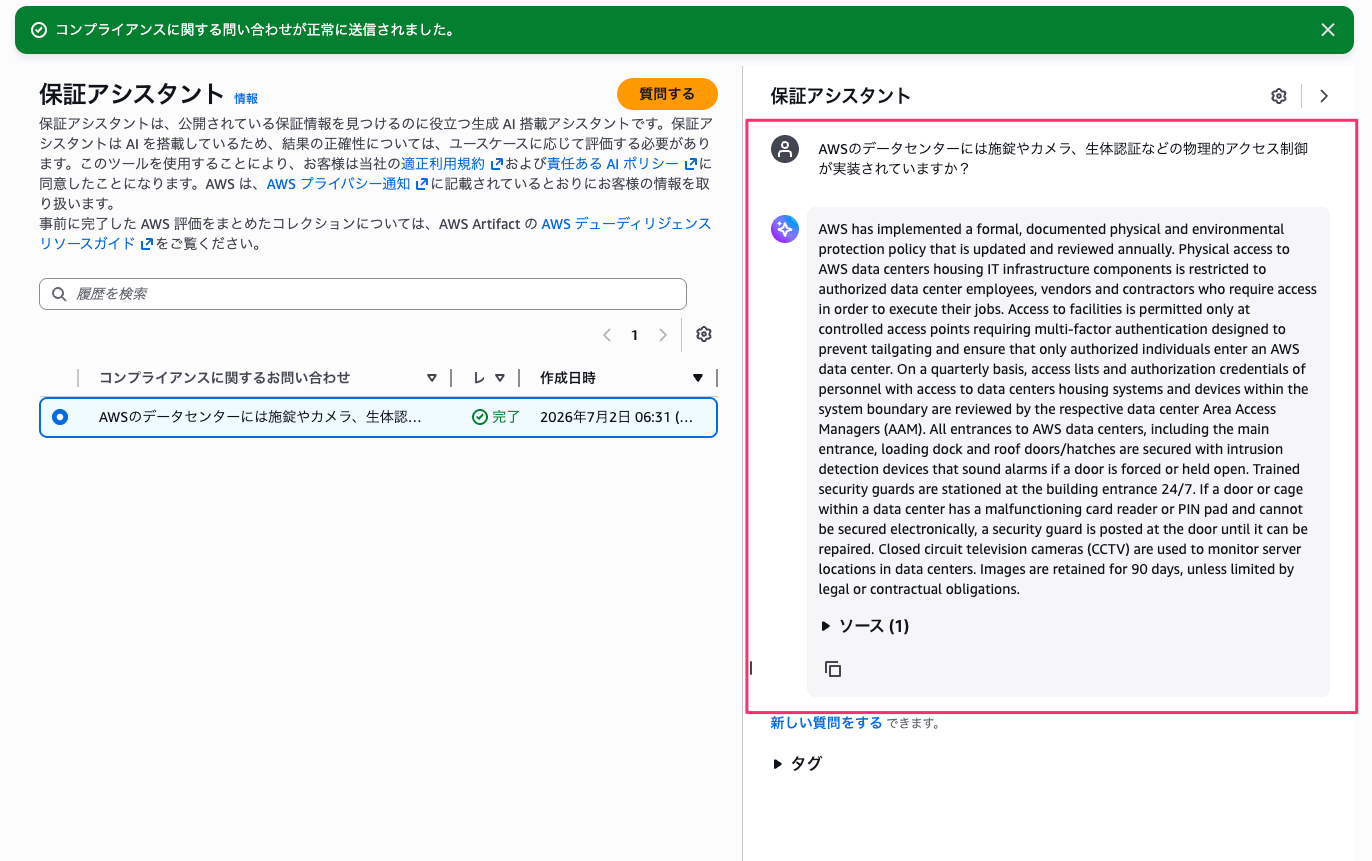The height and width of the screenshot is (861, 1372).
Task: Open table preferences gear beside pagination
Action: tap(704, 335)
